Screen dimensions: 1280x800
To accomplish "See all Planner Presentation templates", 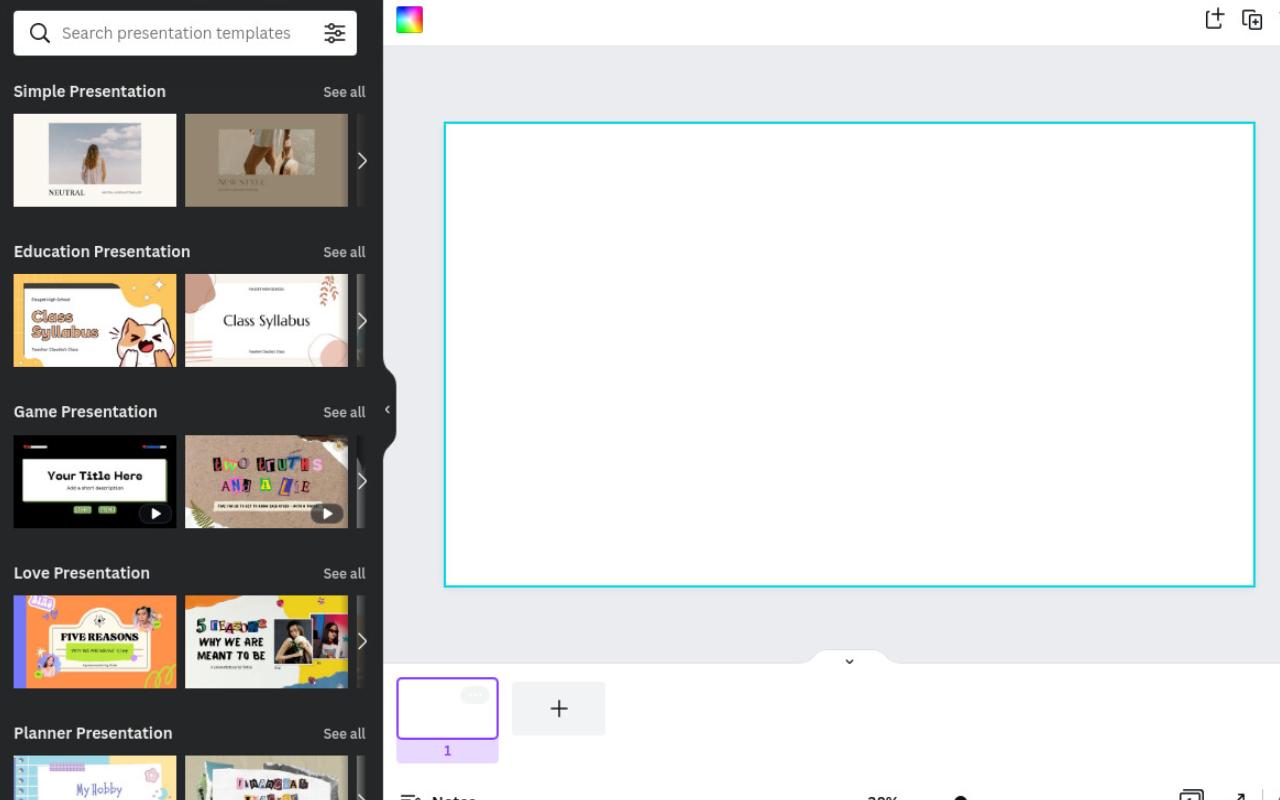I will click(344, 733).
